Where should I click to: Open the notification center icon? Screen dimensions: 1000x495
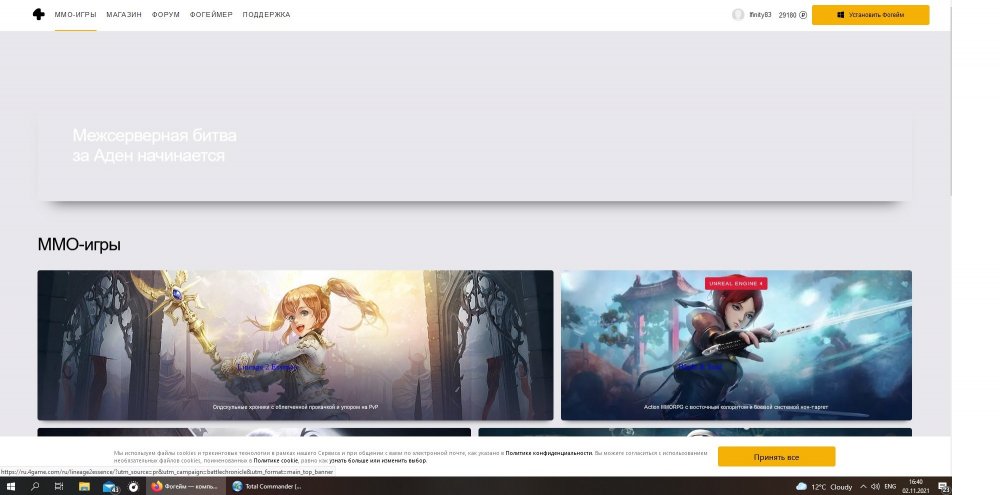click(944, 486)
